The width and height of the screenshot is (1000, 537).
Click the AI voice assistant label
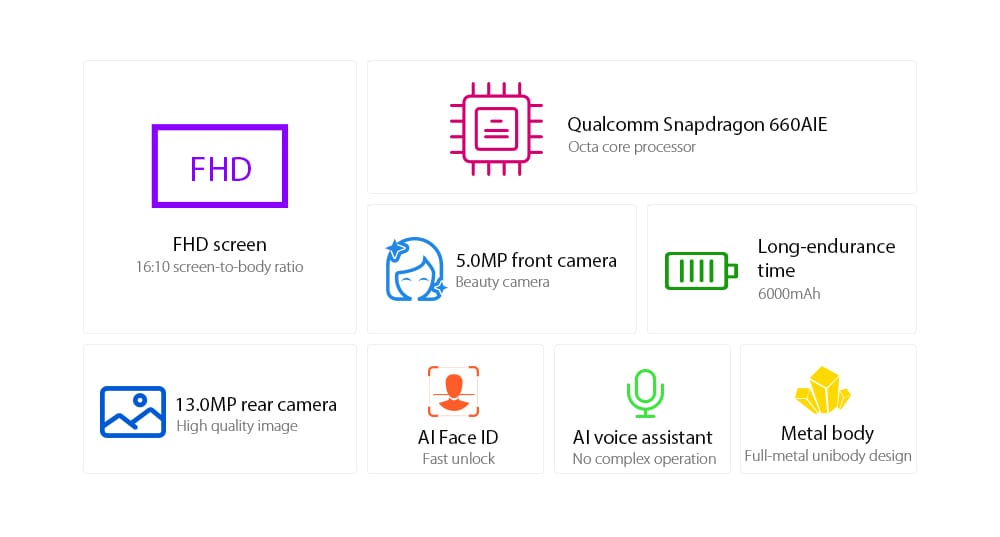[643, 437]
